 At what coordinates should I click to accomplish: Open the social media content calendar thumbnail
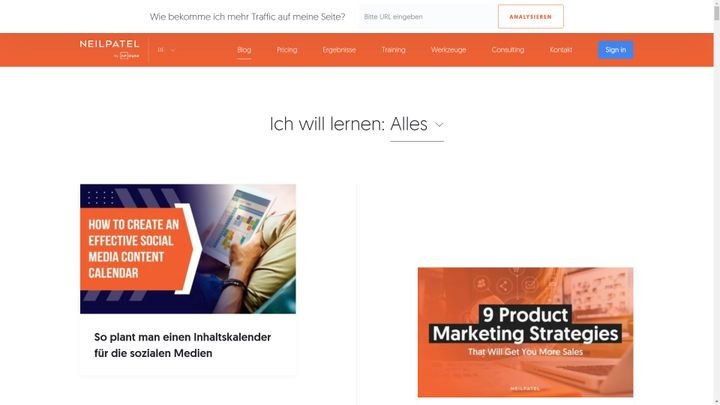pyautogui.click(x=188, y=249)
